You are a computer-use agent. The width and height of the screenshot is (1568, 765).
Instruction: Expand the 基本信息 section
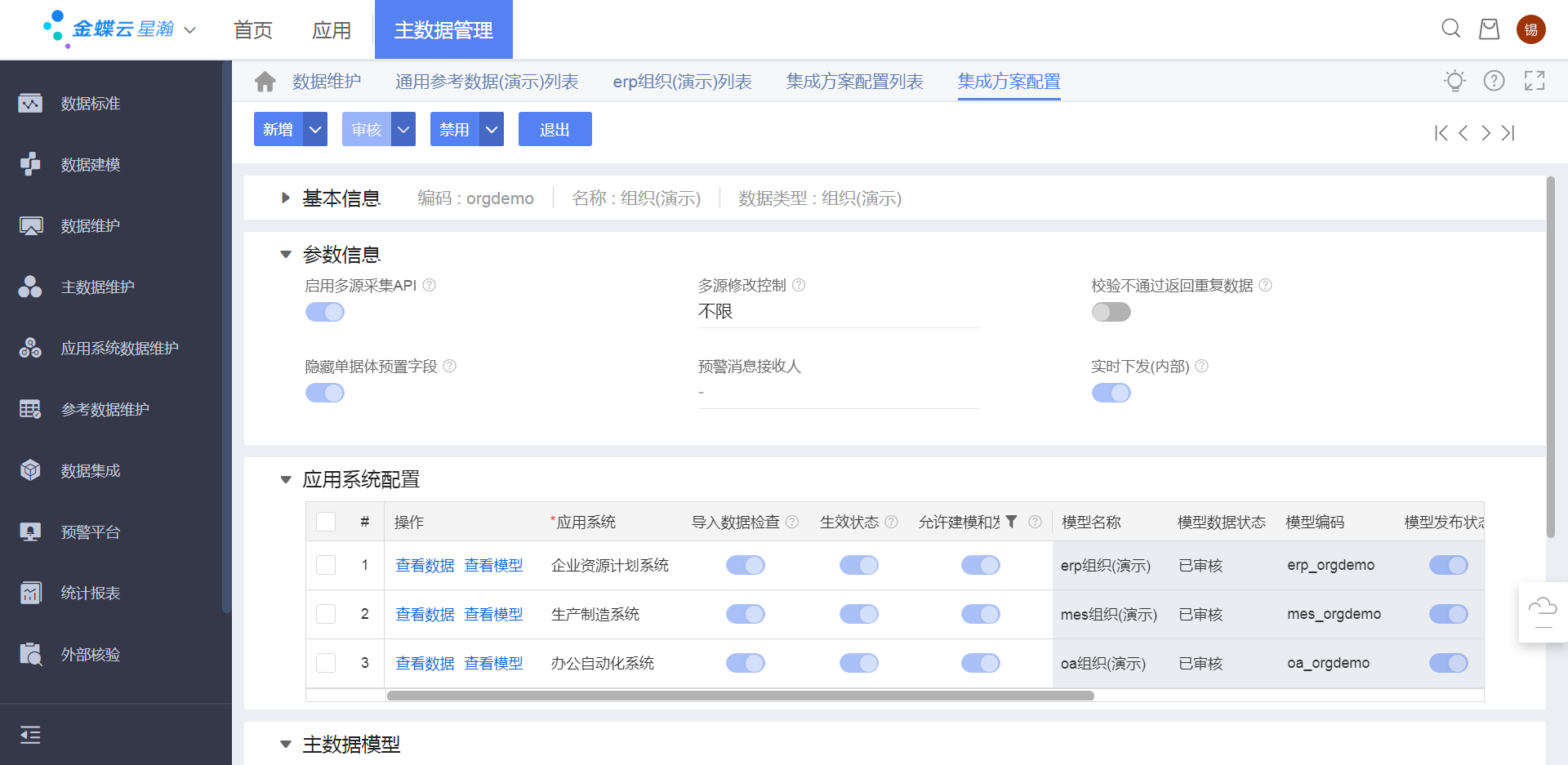285,198
